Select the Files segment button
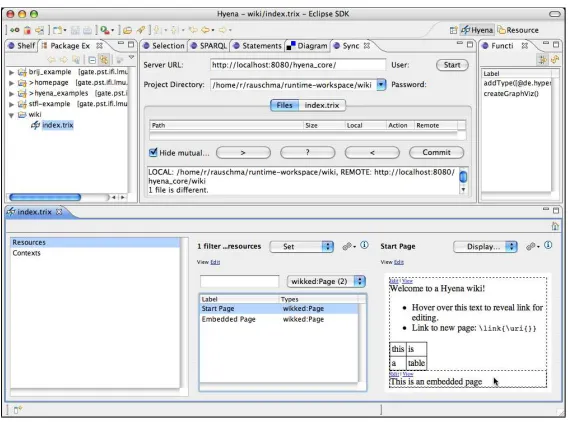 click(284, 105)
